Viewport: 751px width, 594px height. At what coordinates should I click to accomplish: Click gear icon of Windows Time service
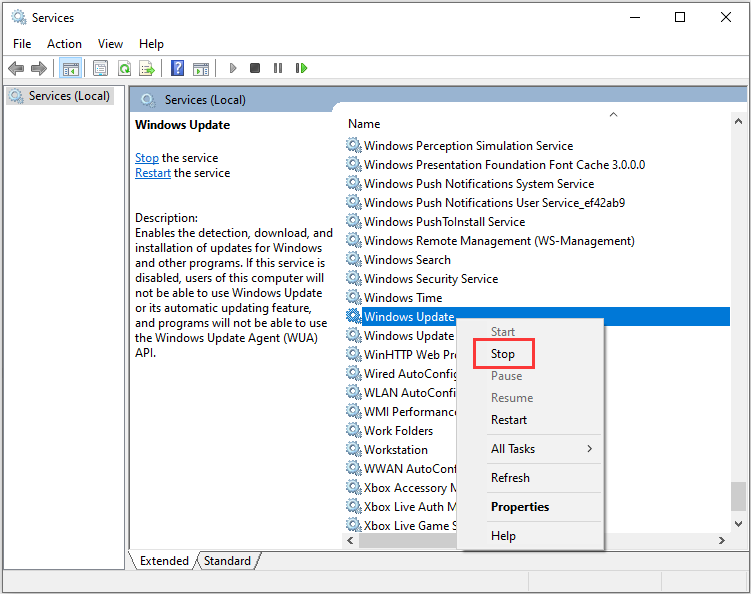point(353,297)
